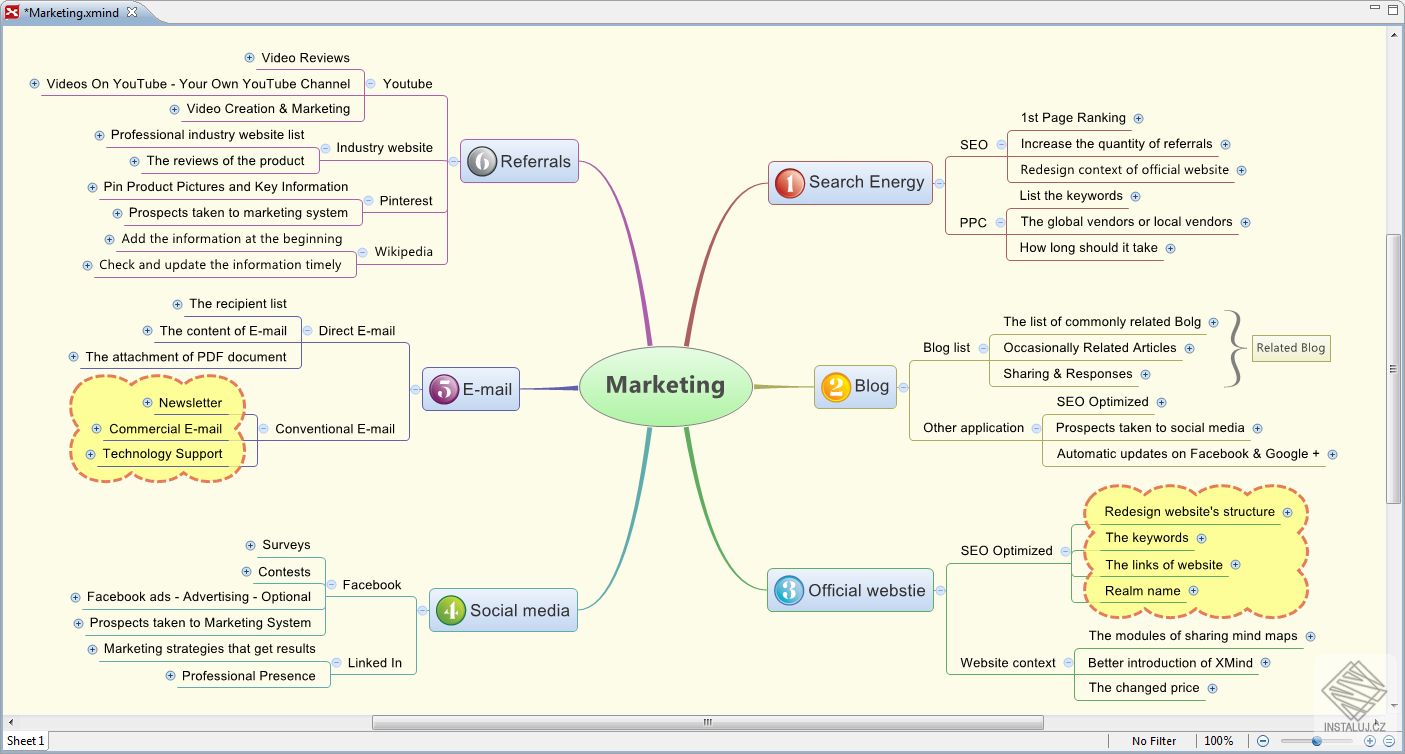Click the orange number 2 marker on Blog
This screenshot has width=1405, height=754.
pyautogui.click(x=835, y=386)
